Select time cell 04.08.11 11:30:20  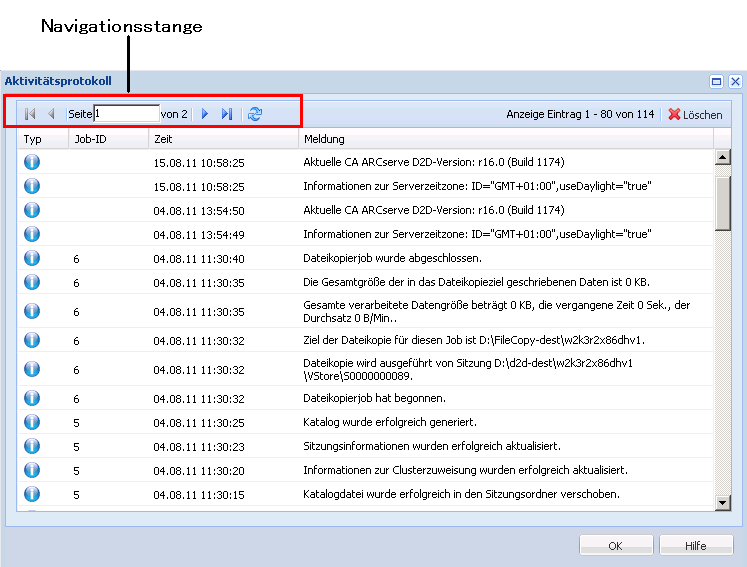[x=199, y=471]
